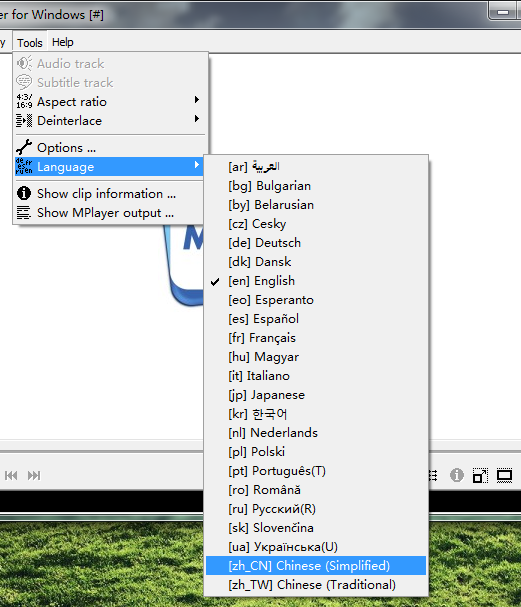Select the checked [en] English language
The height and width of the screenshot is (607, 521).
pos(316,281)
